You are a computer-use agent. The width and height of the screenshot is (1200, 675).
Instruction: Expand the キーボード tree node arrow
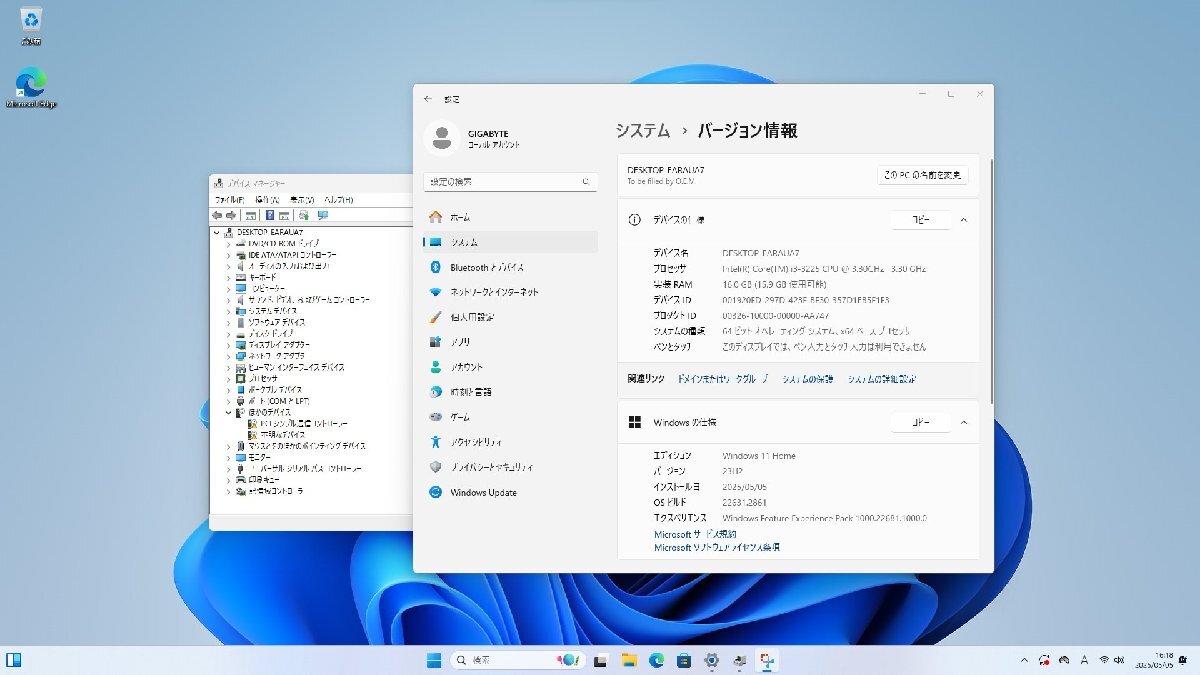228,277
